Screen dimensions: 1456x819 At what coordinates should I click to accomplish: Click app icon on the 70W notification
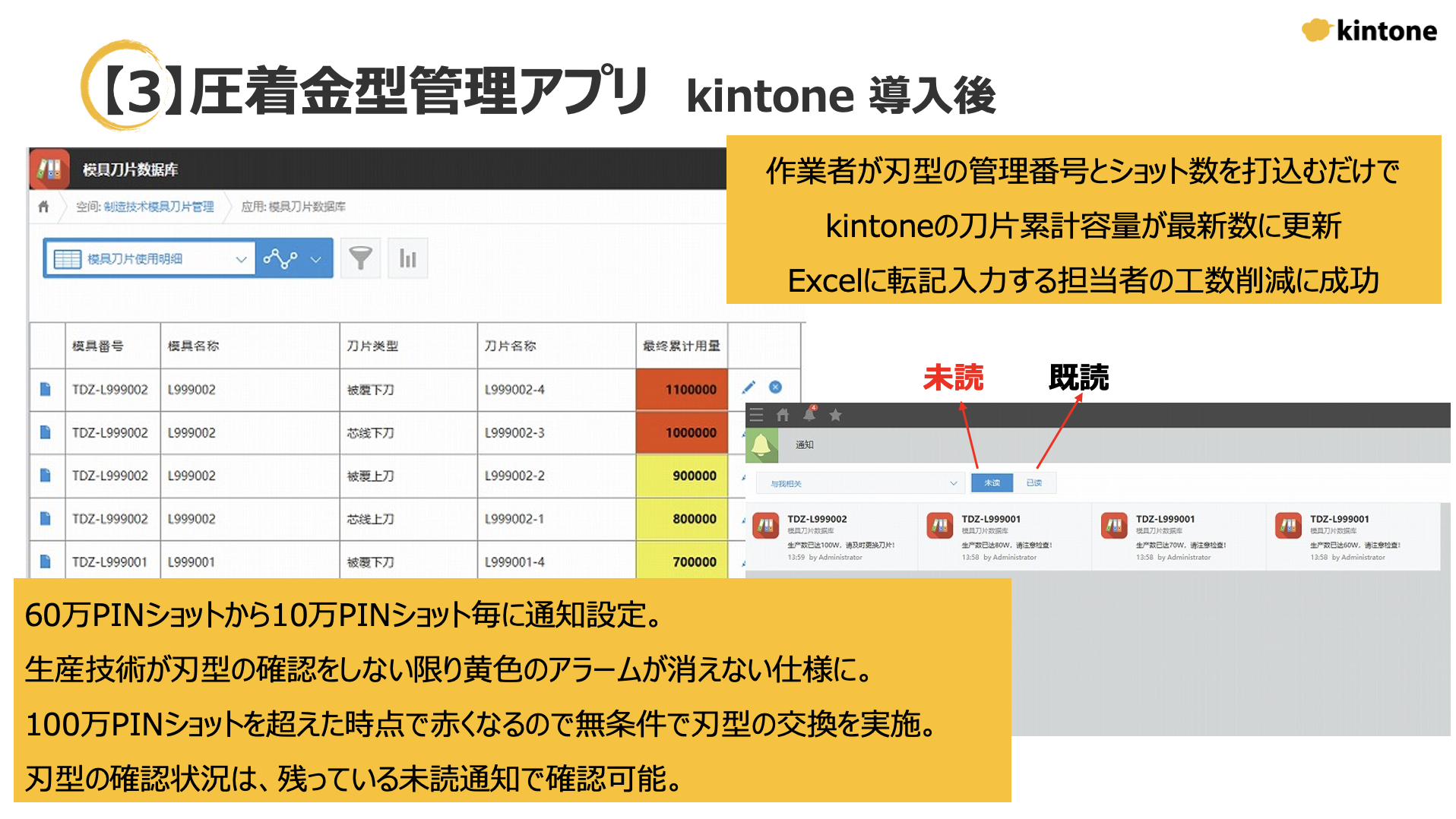click(x=1114, y=525)
